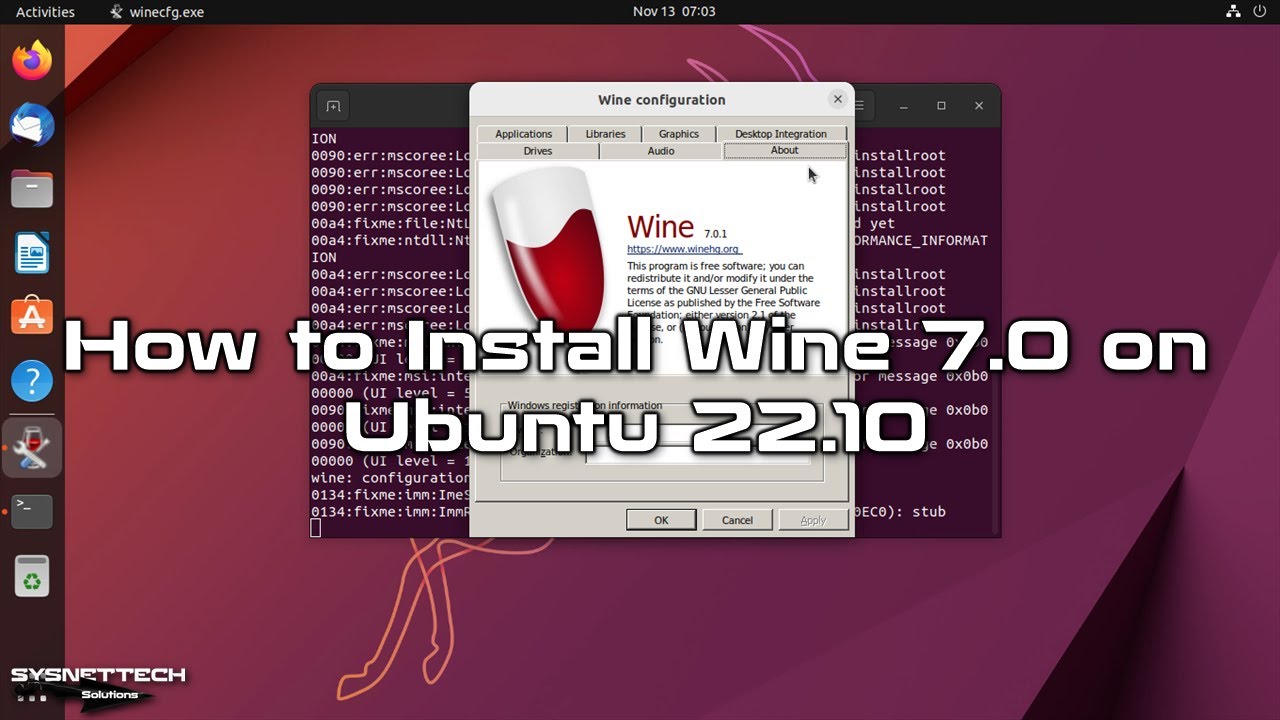Select the Audio tab
Screen dimensions: 1280x720
(x=661, y=151)
